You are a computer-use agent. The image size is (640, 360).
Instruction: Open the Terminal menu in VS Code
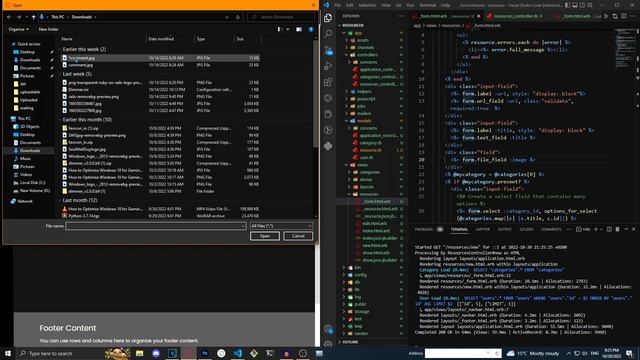coord(427,5)
